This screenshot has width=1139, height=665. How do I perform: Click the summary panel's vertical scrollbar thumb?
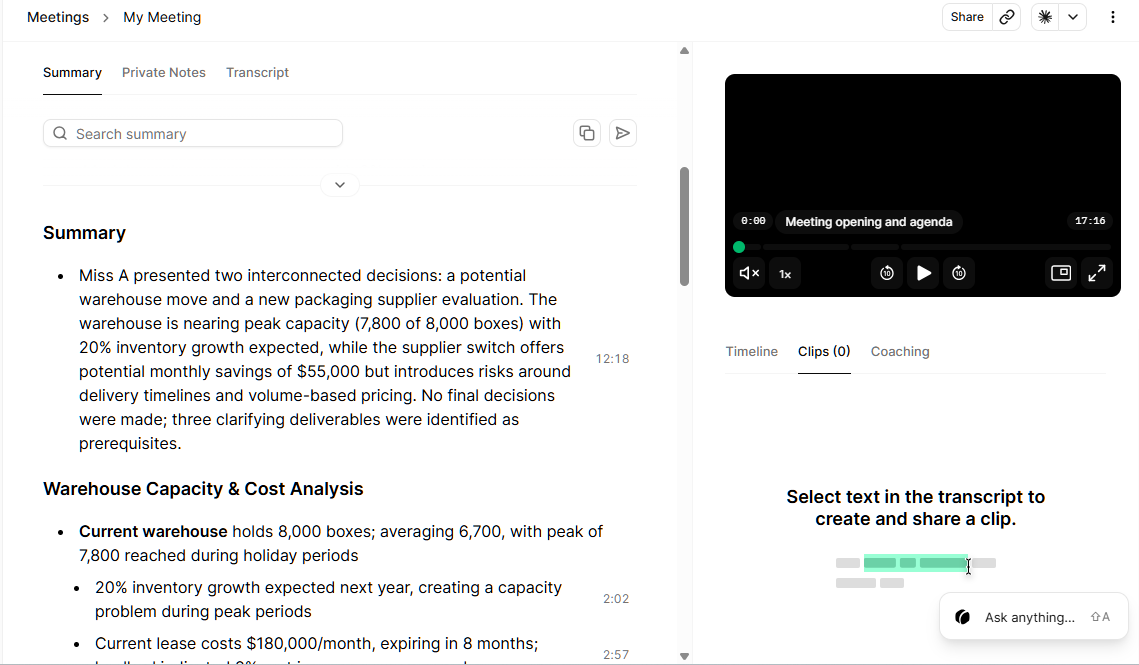point(684,226)
